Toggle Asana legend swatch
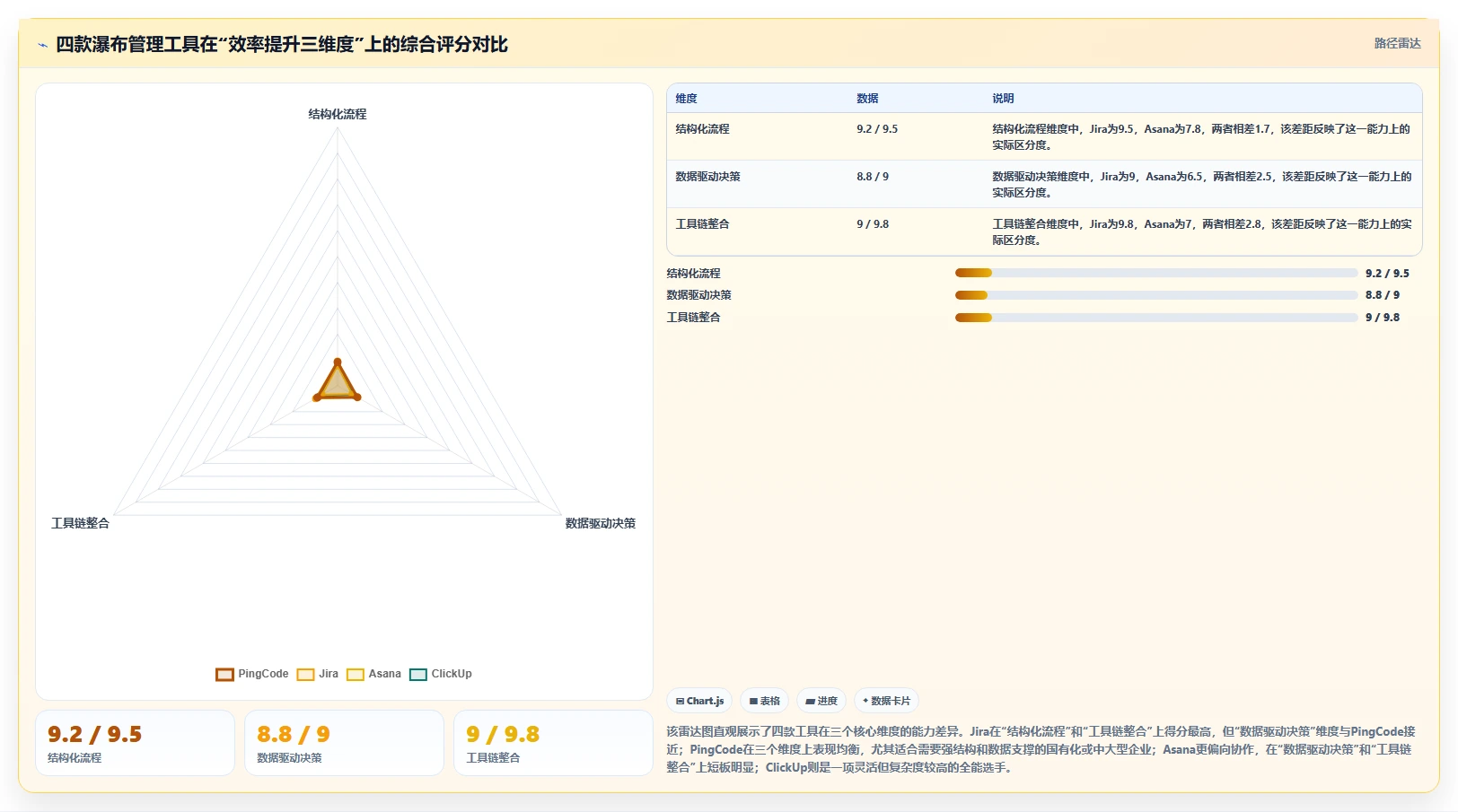 (356, 675)
